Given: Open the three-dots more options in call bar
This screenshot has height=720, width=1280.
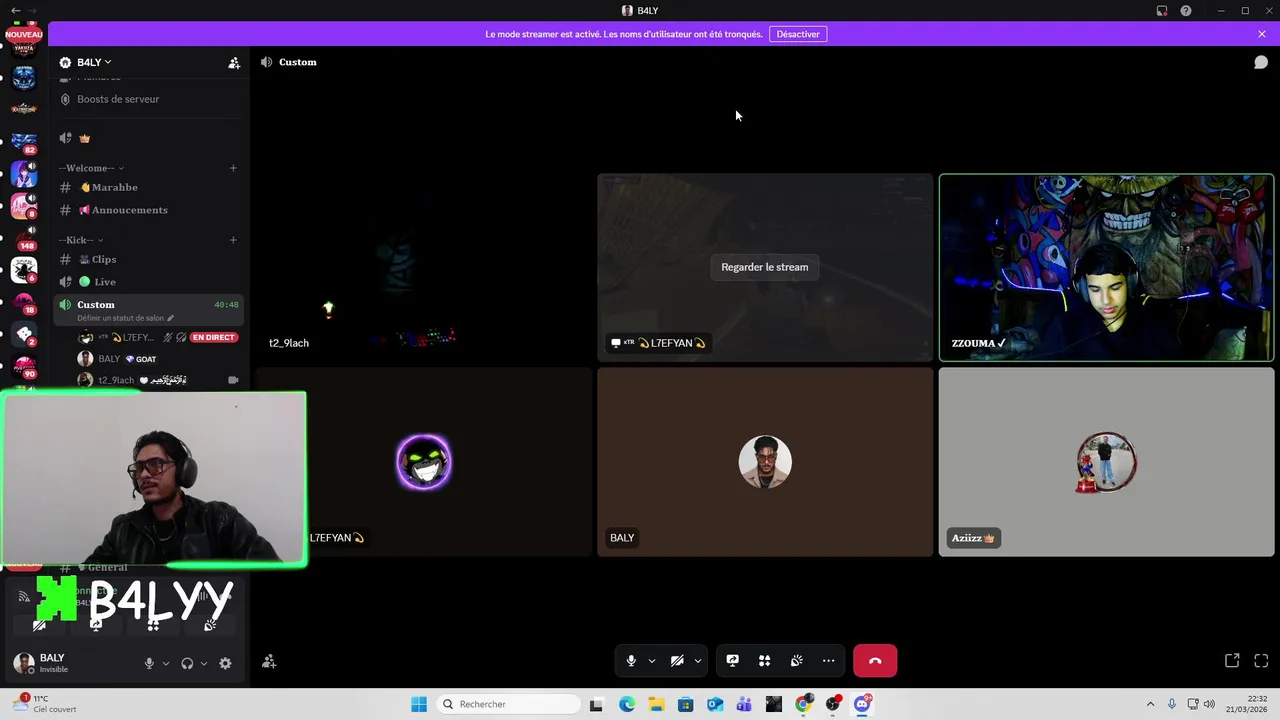Looking at the screenshot, I should pyautogui.click(x=828, y=660).
